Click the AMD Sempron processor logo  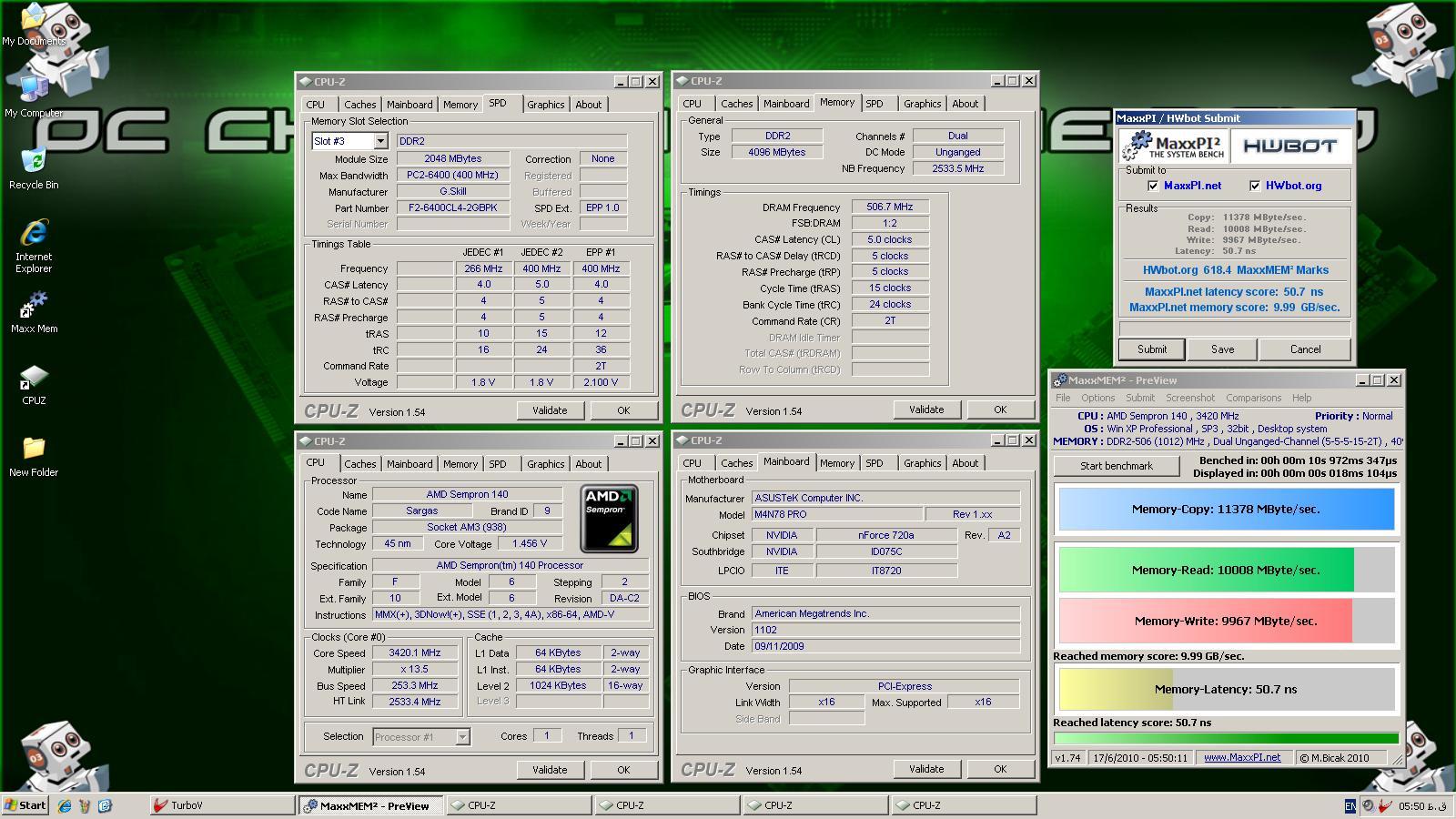[x=609, y=519]
